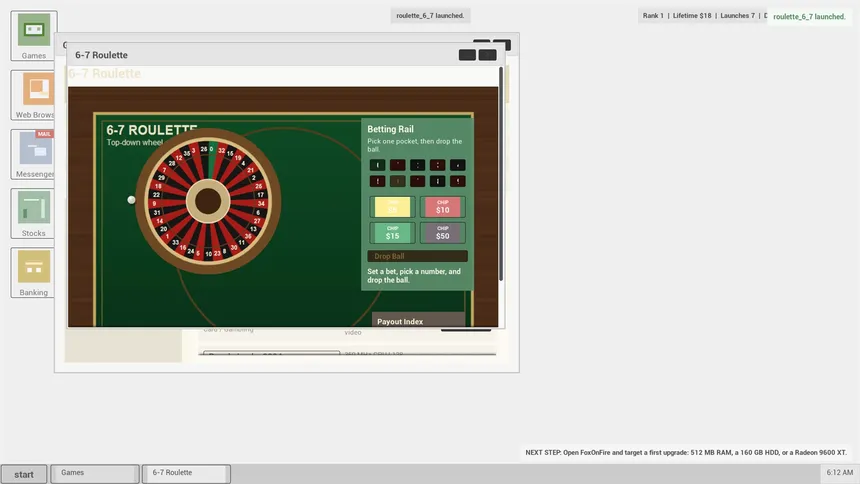
Task: Select the red $10 chip
Action: [443, 207]
